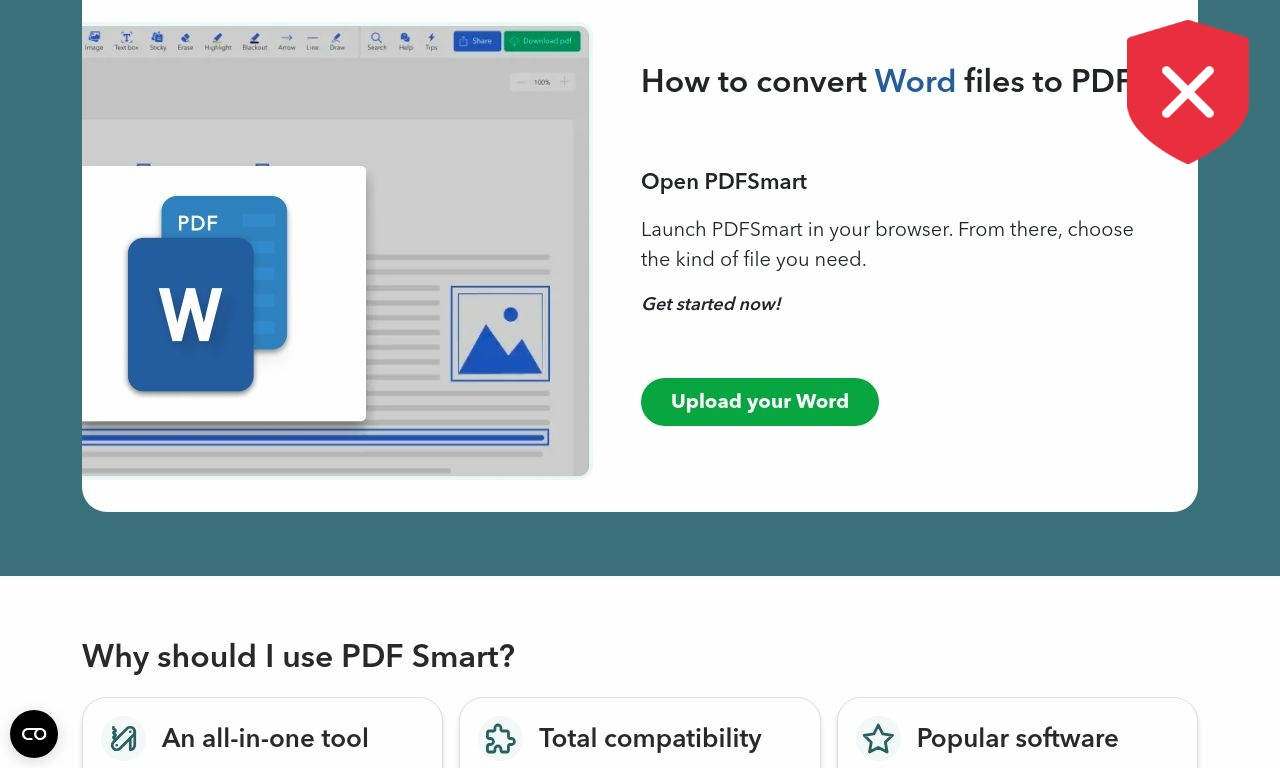This screenshot has width=1280, height=768.
Task: Click the zoom out minus icon
Action: click(520, 82)
